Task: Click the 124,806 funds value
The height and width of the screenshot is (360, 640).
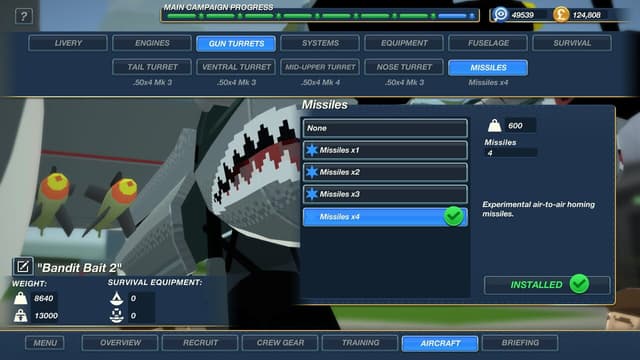Action: point(587,15)
